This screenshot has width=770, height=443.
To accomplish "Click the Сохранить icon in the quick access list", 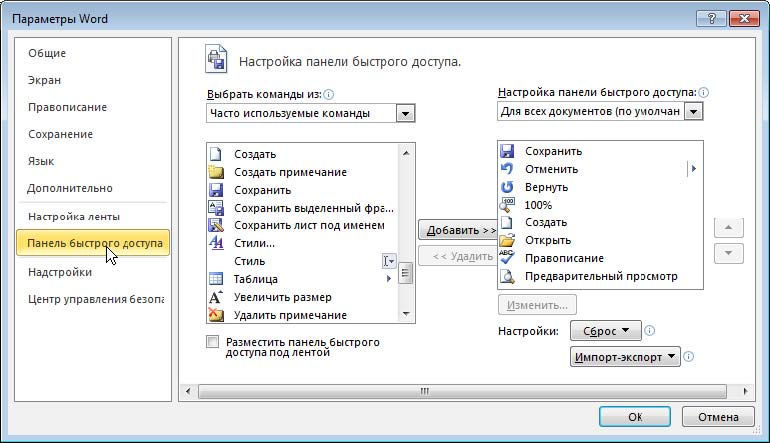I will (507, 151).
